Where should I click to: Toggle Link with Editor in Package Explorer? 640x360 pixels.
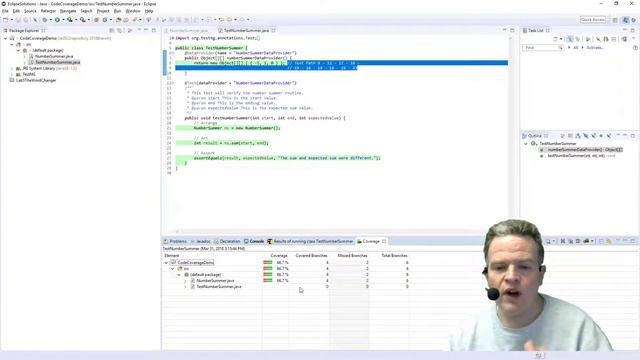pos(120,31)
